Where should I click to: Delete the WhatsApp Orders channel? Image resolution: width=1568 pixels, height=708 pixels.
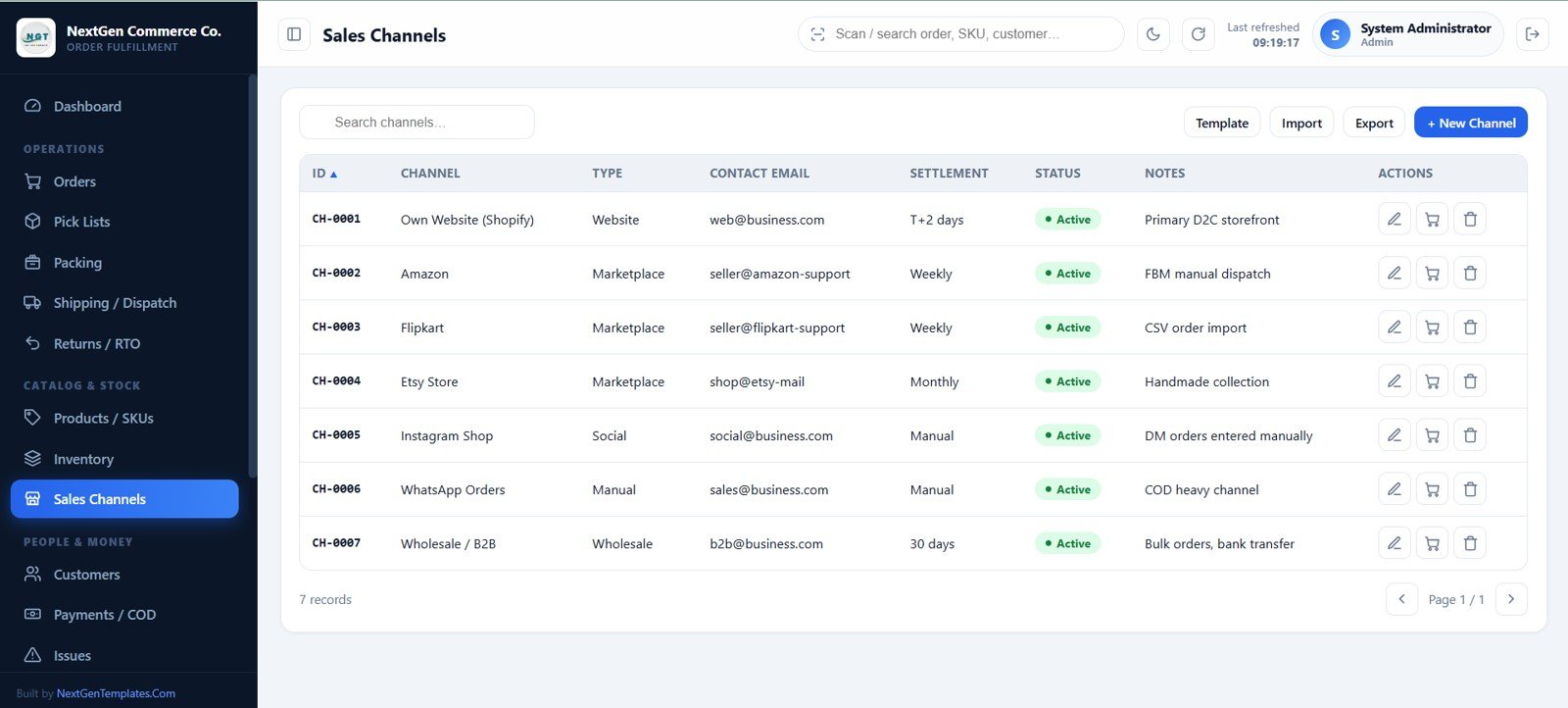[x=1470, y=488]
